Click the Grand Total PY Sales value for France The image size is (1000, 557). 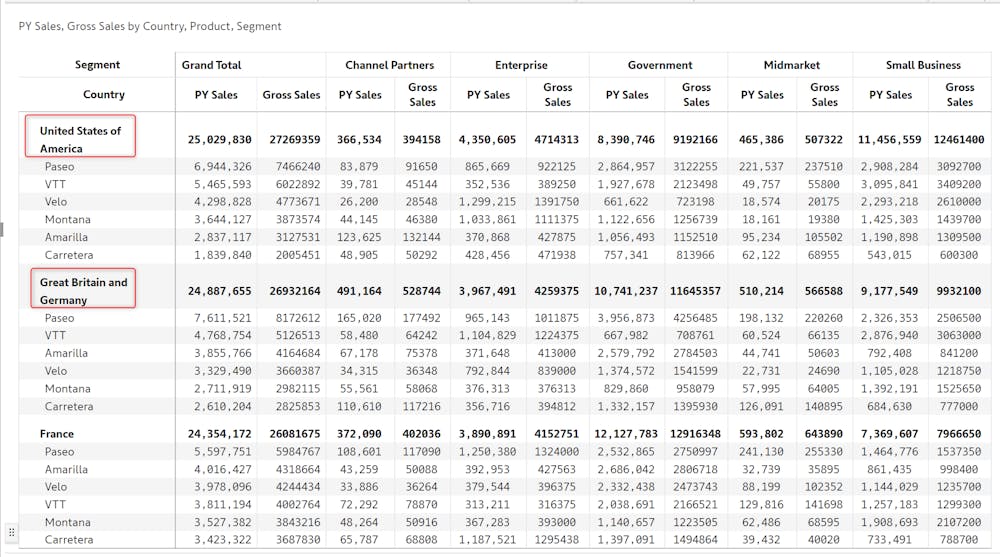219,434
